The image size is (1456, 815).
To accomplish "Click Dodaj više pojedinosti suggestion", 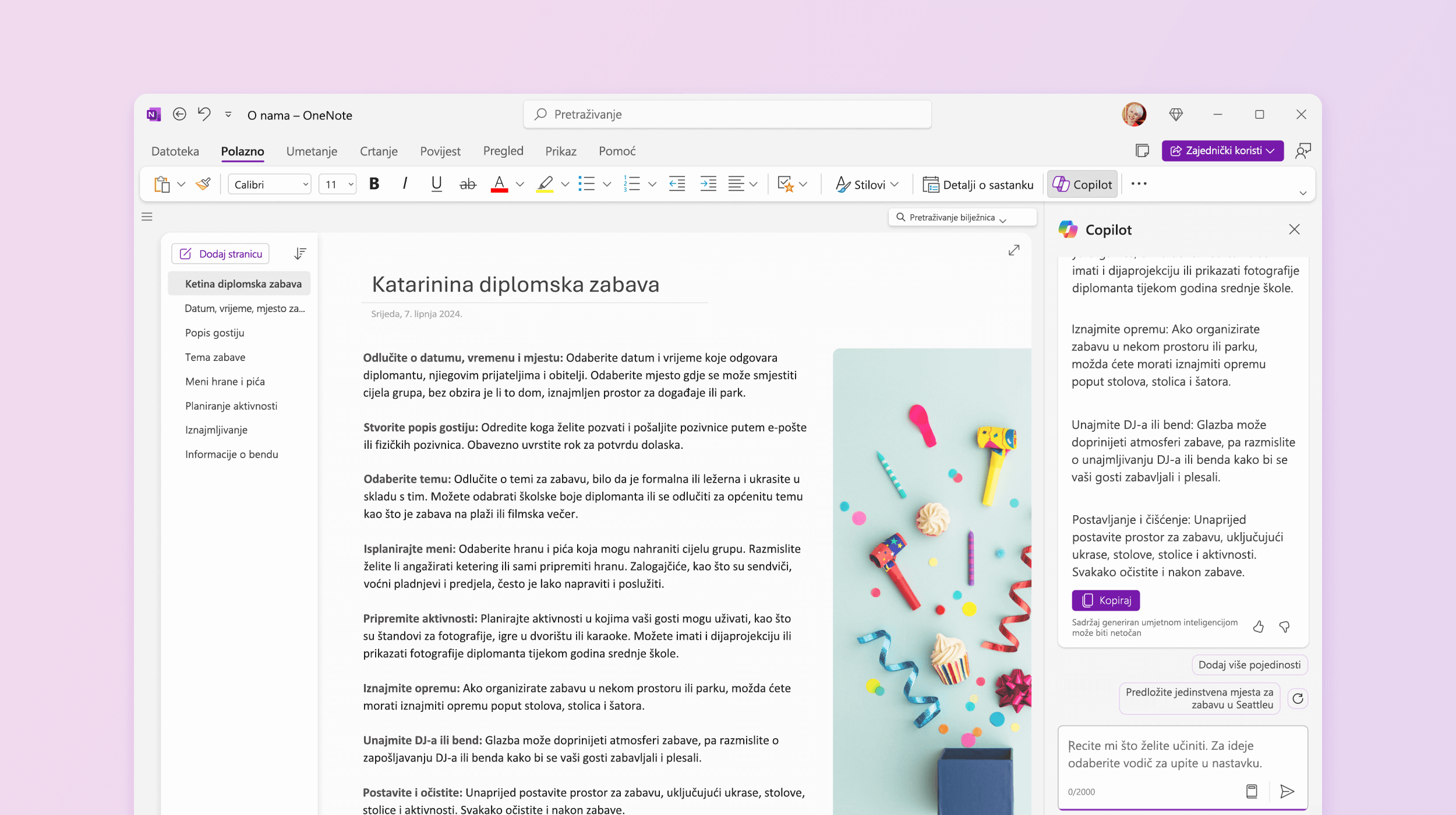I will point(1250,665).
